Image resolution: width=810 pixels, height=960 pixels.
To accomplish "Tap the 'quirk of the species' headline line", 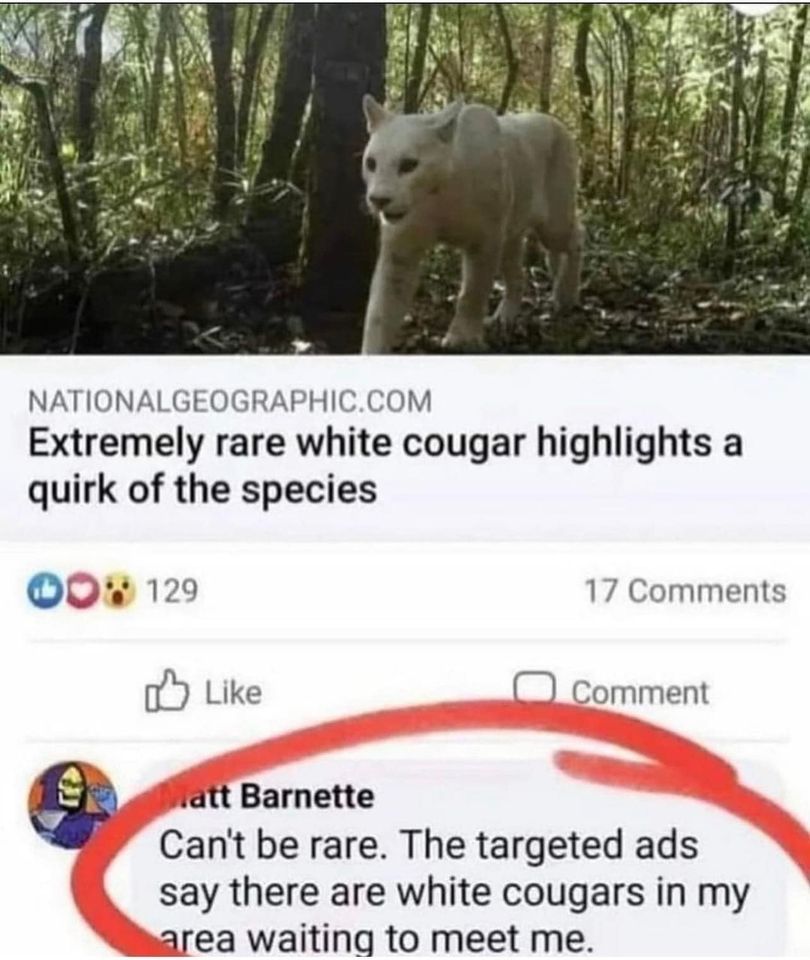I will 202,491.
